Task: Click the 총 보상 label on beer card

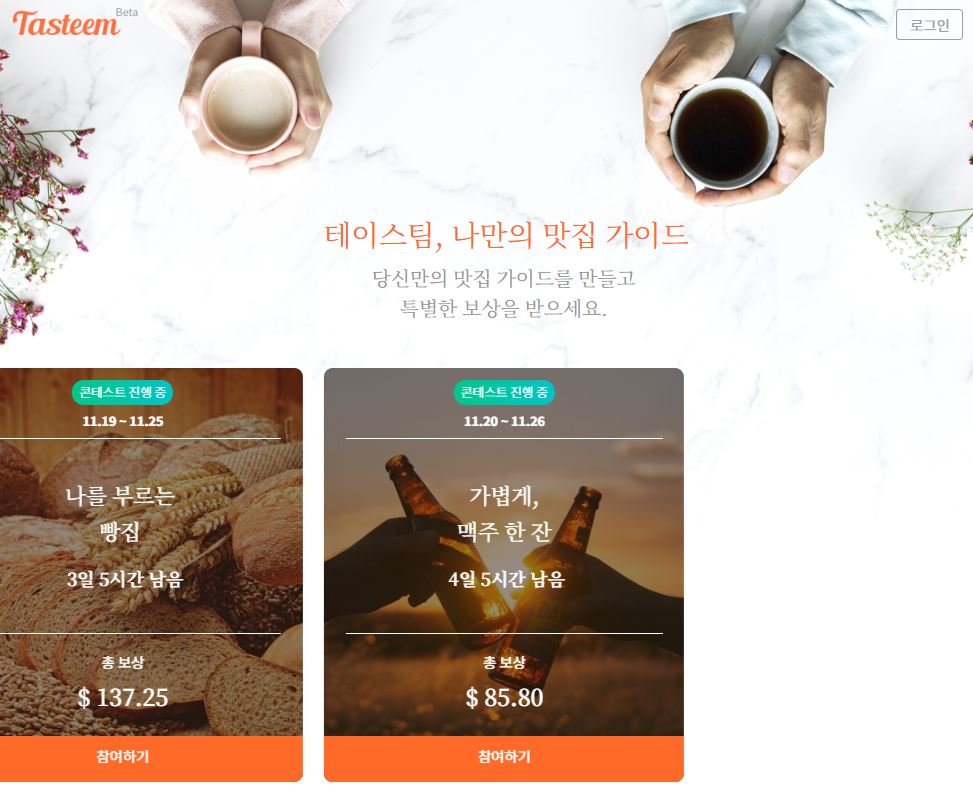Action: point(504,663)
